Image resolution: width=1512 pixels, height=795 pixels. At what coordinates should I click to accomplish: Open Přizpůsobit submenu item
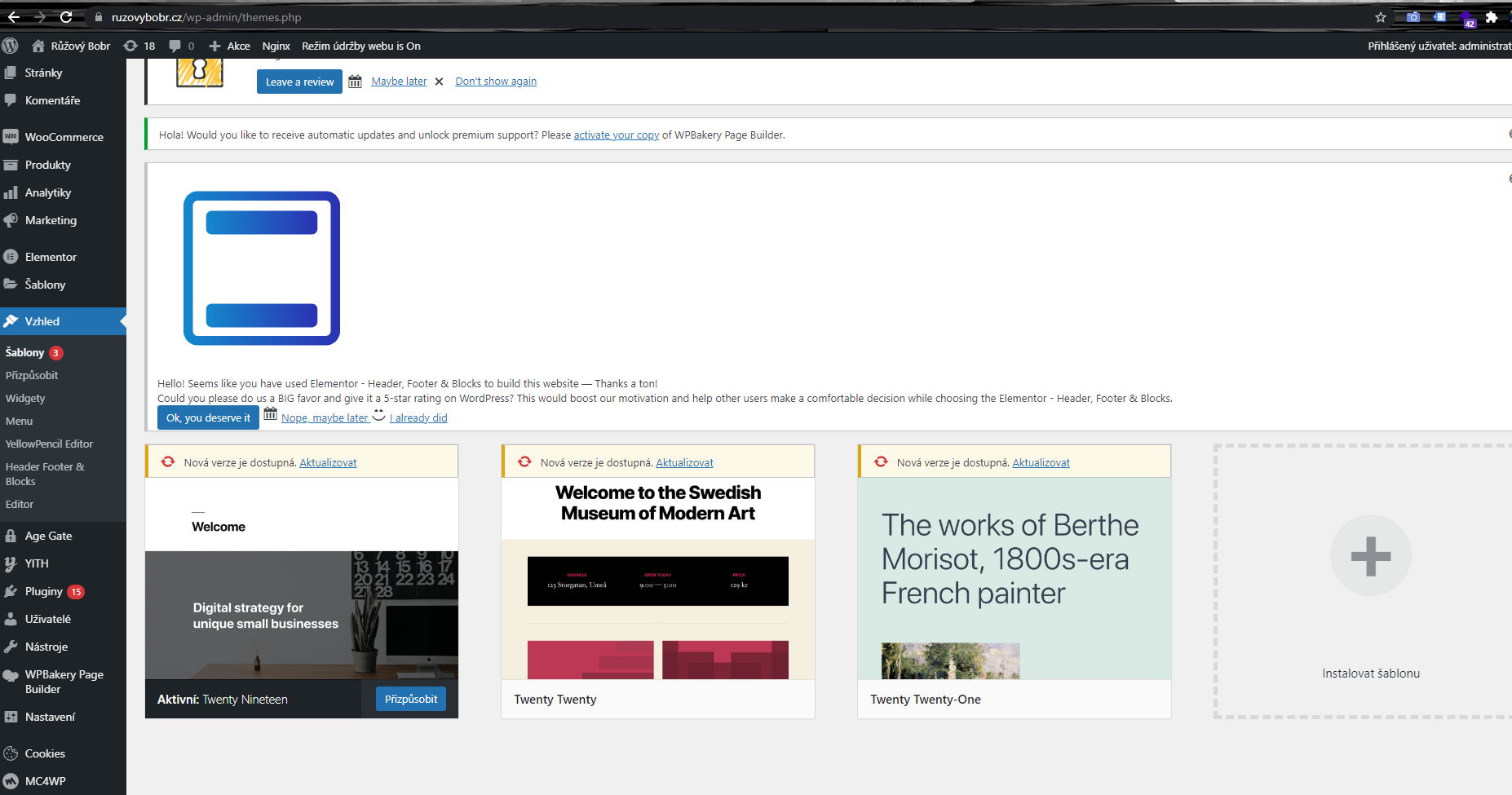[32, 375]
